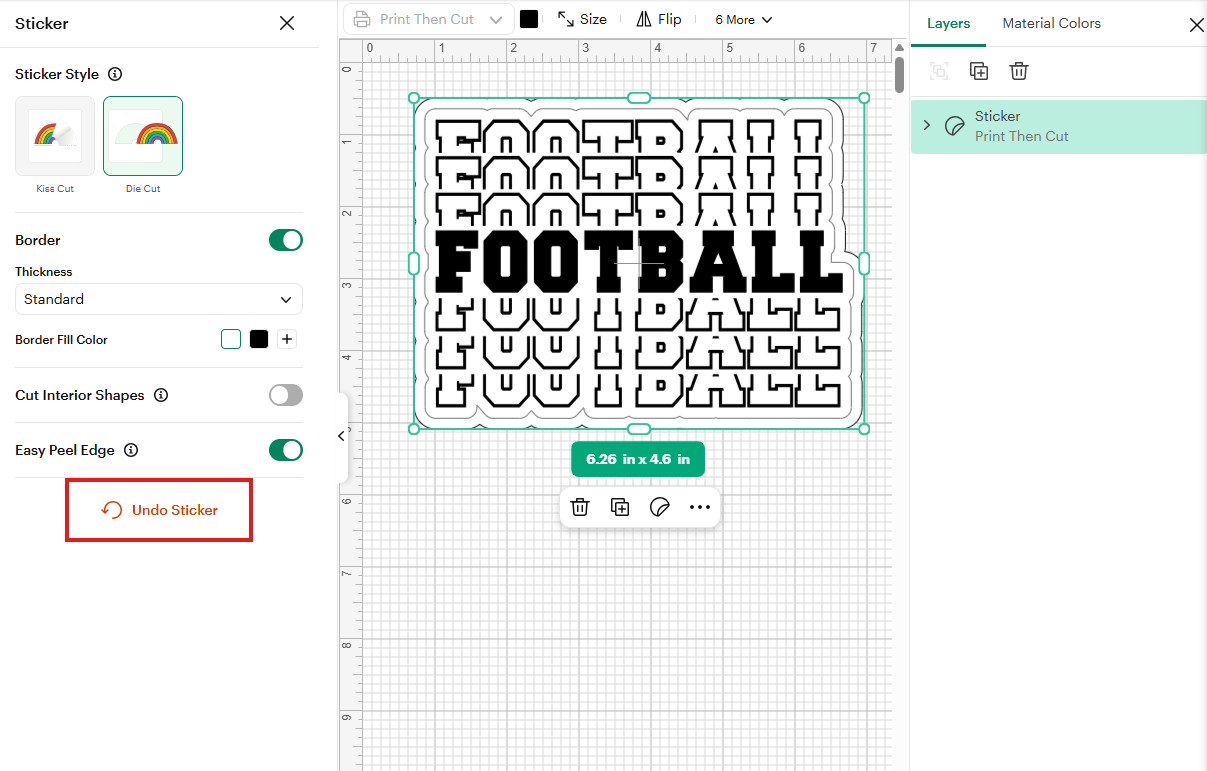Viewport: 1207px width, 771px height.
Task: Click trash icon in floating canvas toolbar
Action: tap(580, 507)
